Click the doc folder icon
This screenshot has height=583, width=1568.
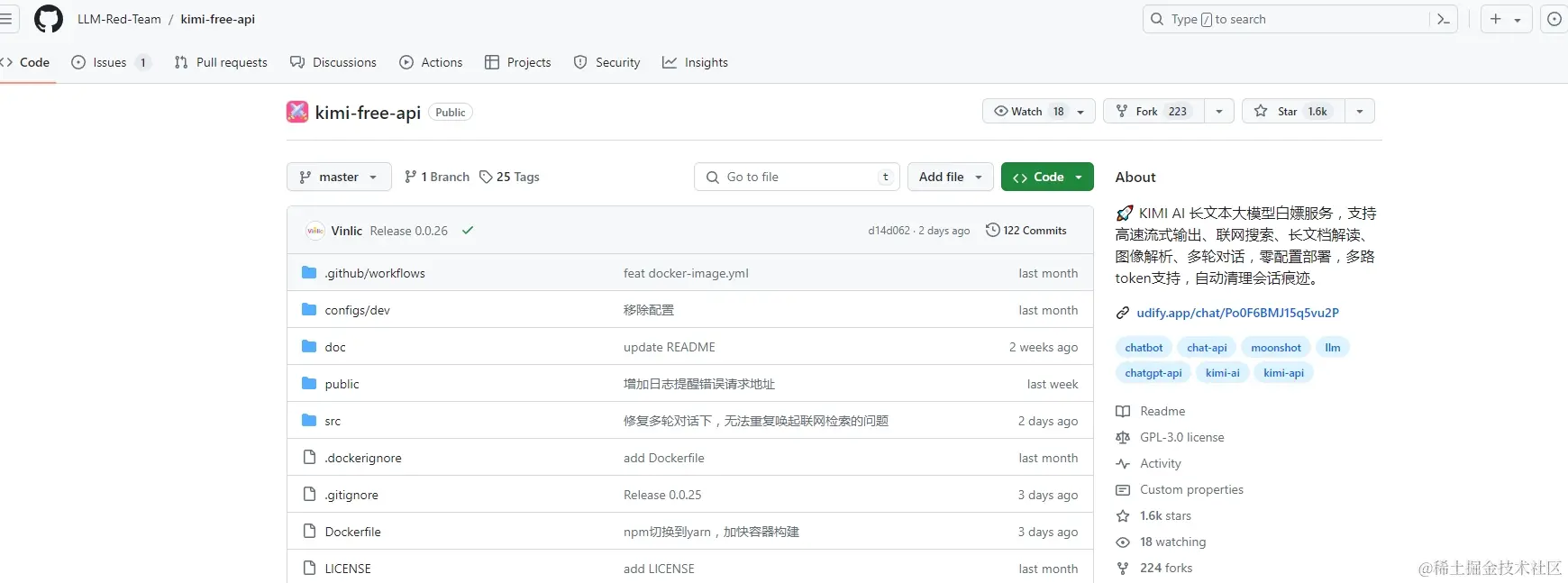tap(309, 346)
